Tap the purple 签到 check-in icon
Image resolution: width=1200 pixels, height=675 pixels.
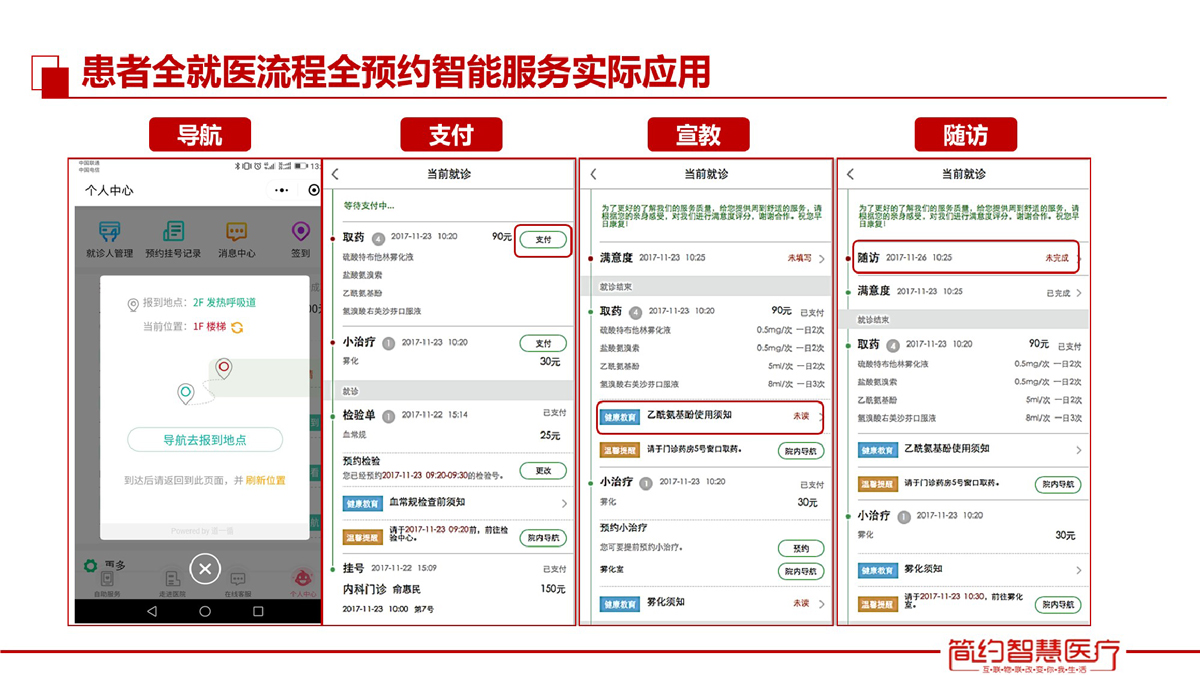[x=300, y=232]
